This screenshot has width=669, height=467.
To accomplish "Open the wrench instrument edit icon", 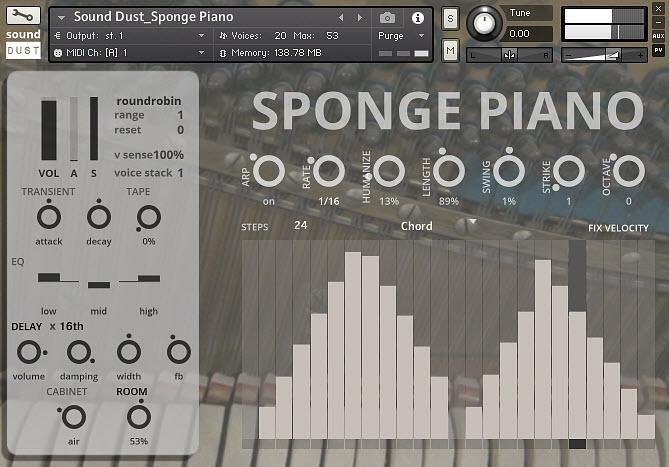I will (23, 15).
